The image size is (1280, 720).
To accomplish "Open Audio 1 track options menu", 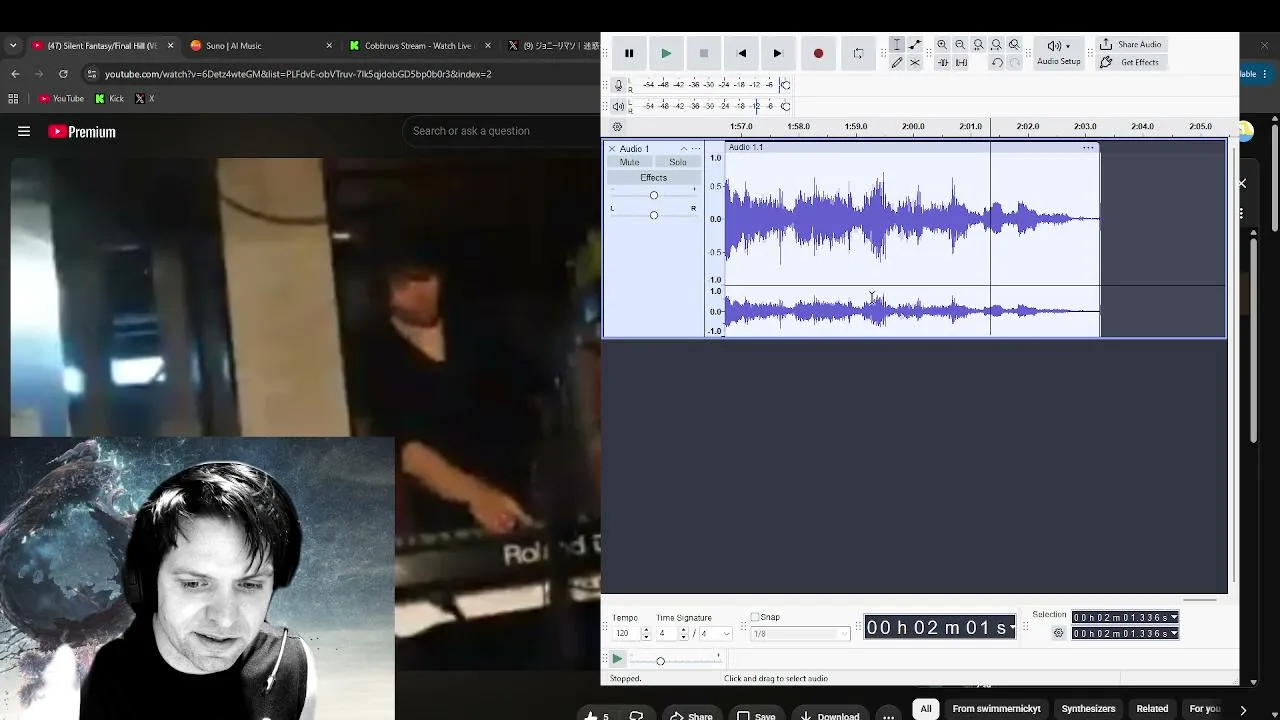I will [x=696, y=149].
